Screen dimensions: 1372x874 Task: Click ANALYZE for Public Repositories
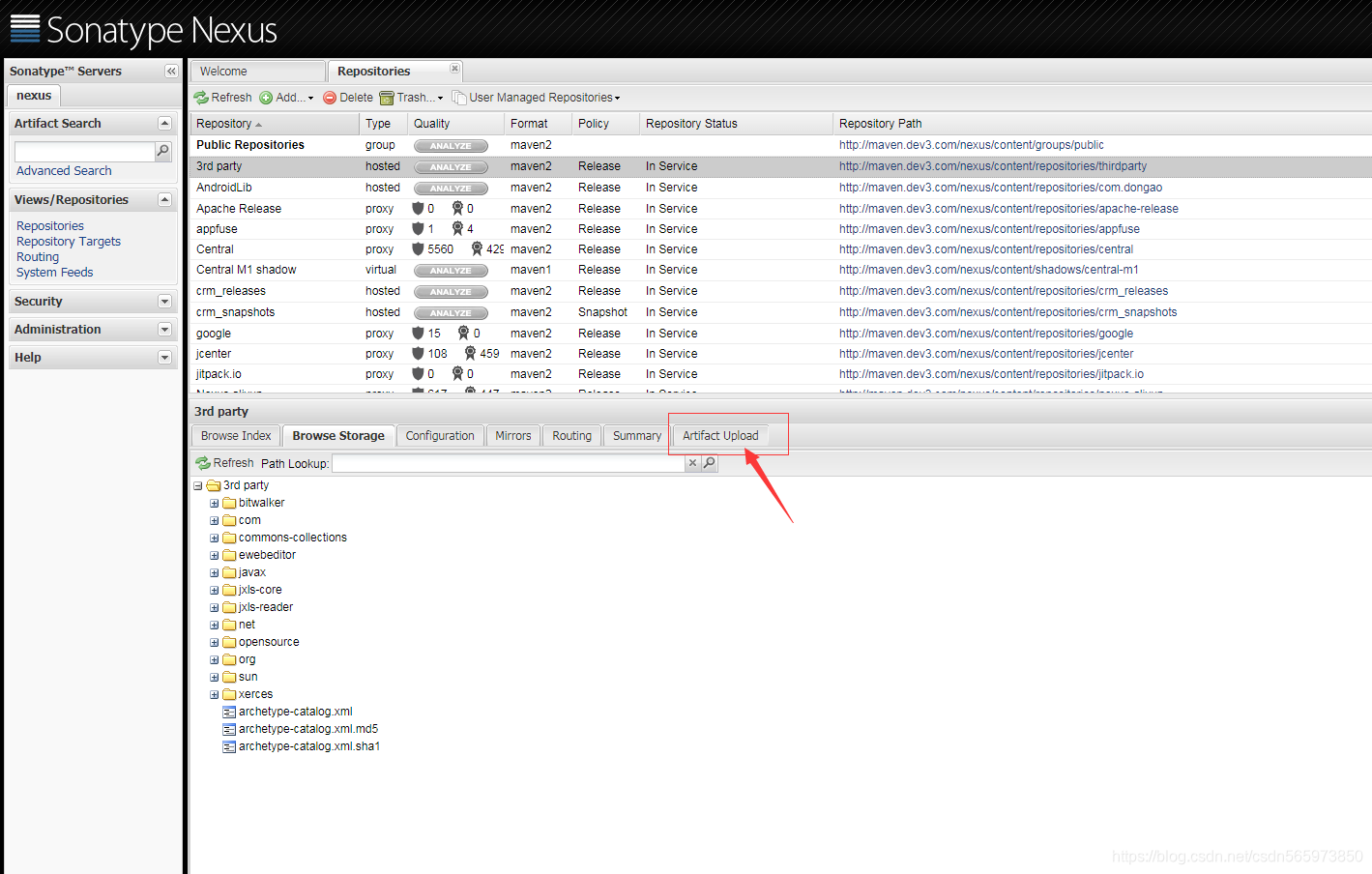[x=451, y=146]
